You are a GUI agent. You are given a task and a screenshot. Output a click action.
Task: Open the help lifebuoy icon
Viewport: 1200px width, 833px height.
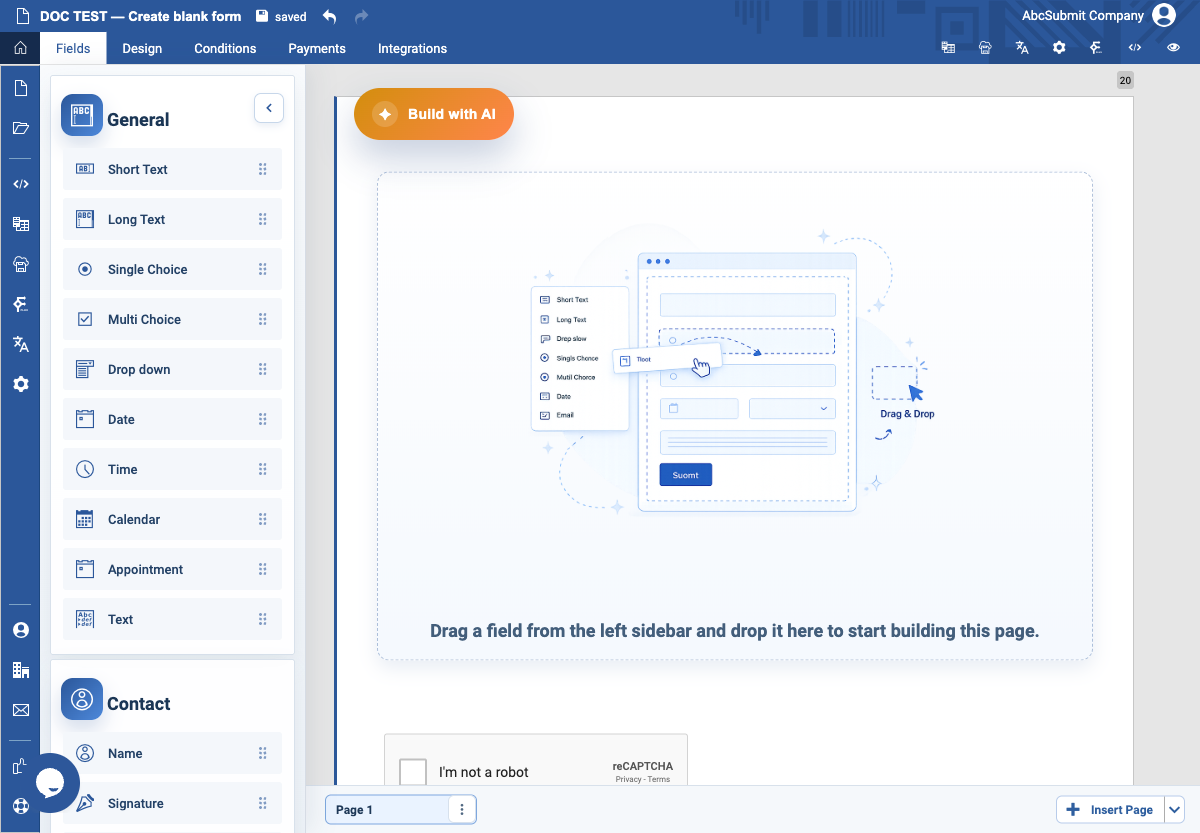point(20,806)
